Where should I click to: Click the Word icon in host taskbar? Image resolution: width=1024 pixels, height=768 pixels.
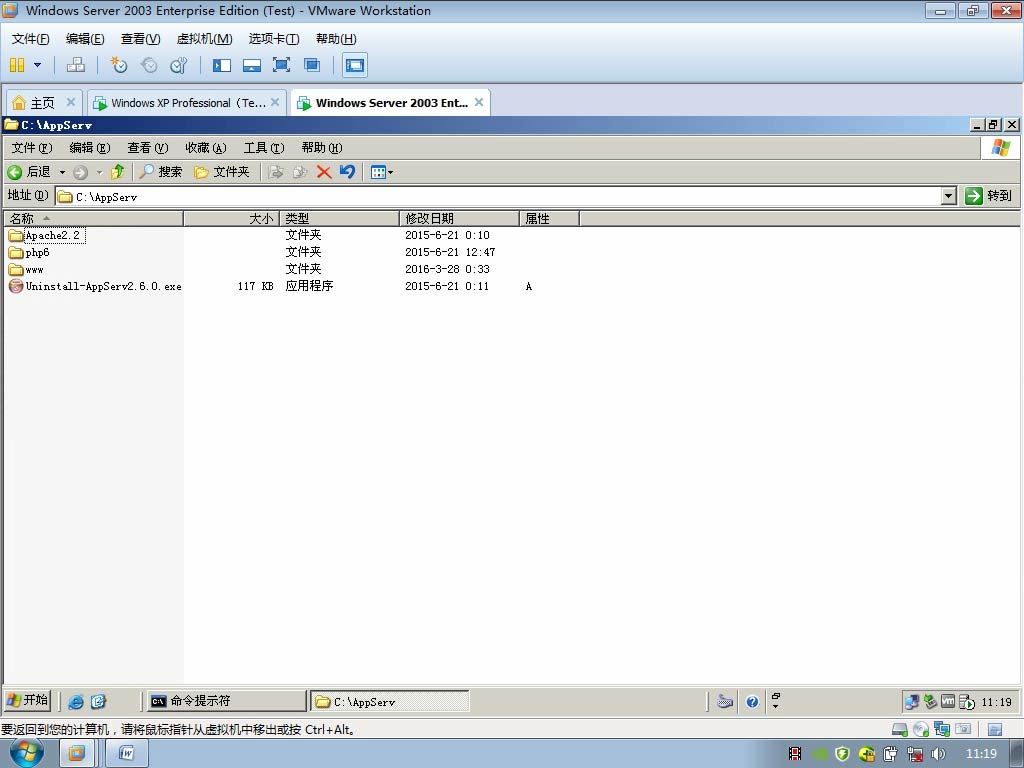click(127, 754)
